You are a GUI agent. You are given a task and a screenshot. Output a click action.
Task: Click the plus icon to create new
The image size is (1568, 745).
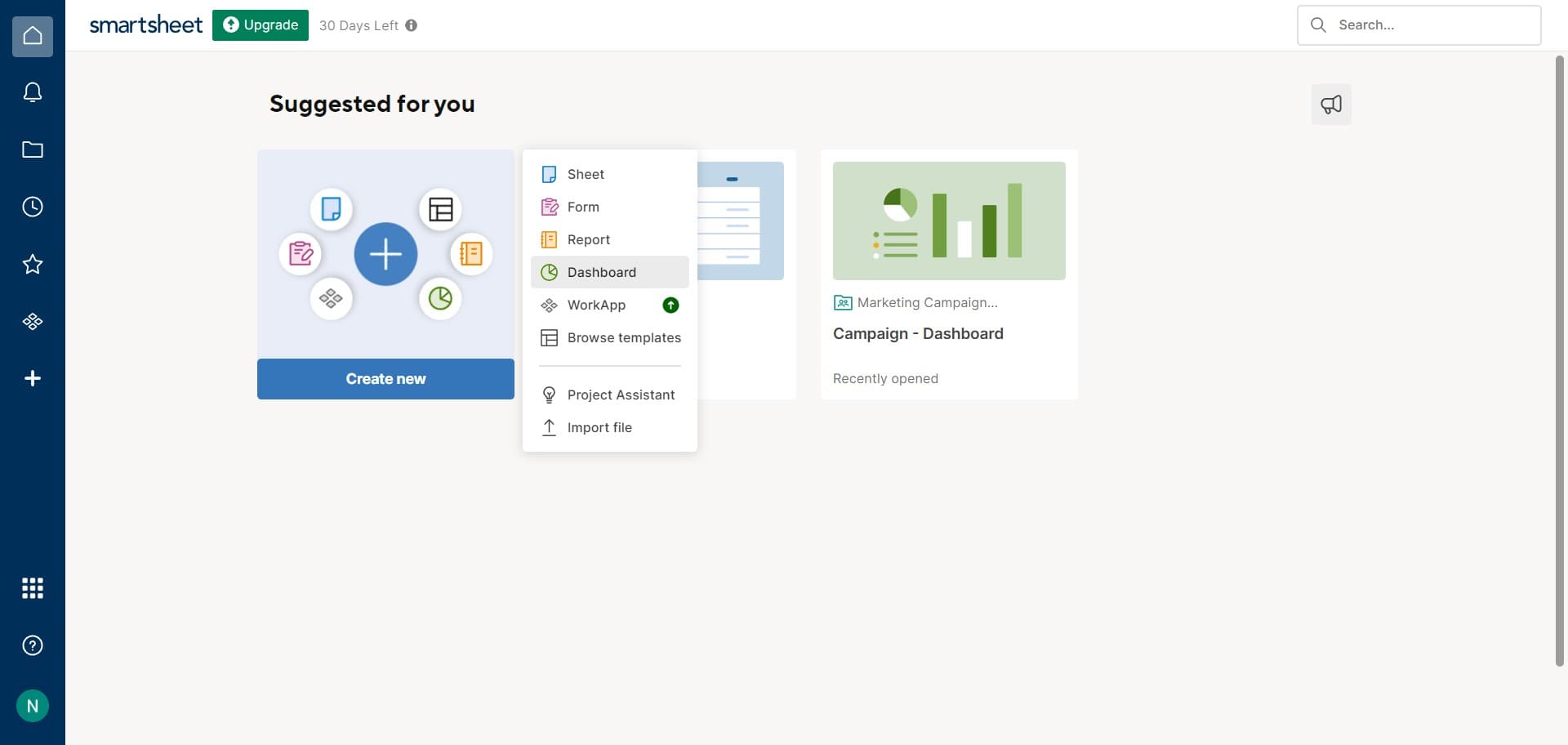(x=32, y=377)
